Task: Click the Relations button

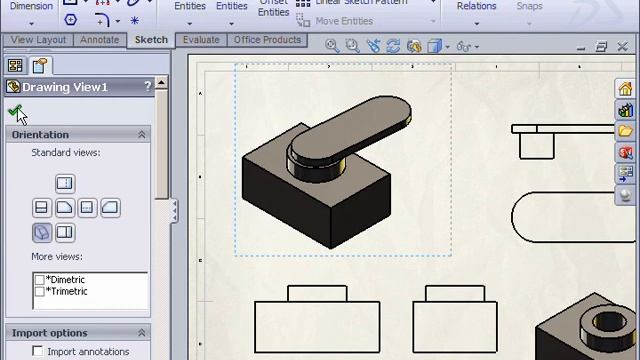Action: point(476,6)
